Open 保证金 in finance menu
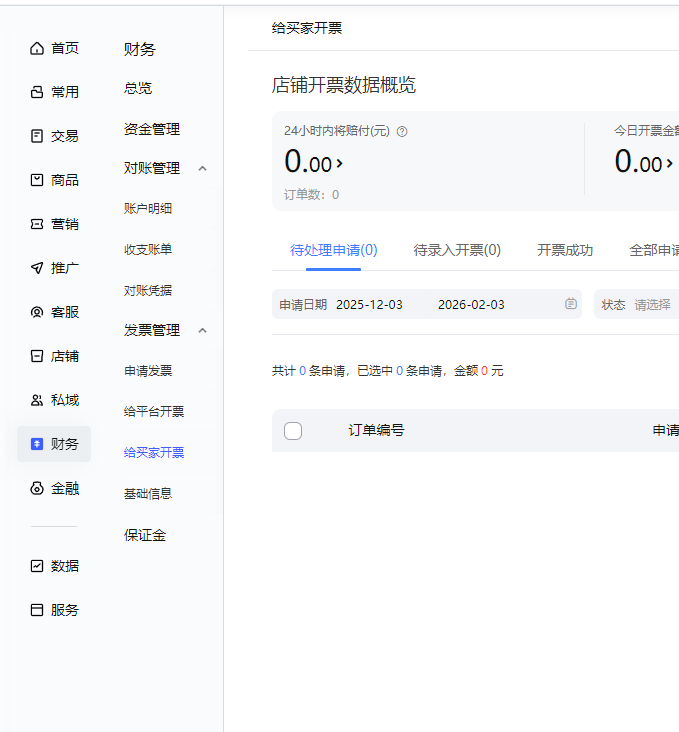 point(145,535)
